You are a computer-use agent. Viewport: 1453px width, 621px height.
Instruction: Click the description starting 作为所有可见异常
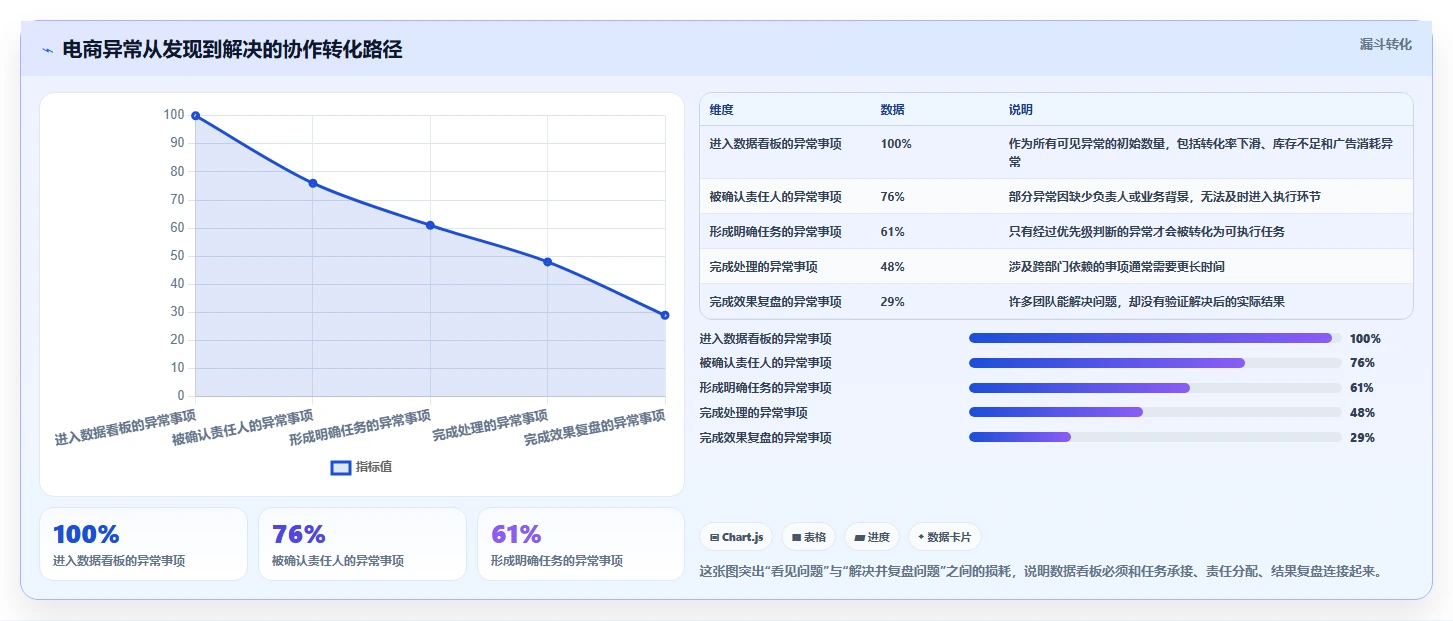(1201, 153)
